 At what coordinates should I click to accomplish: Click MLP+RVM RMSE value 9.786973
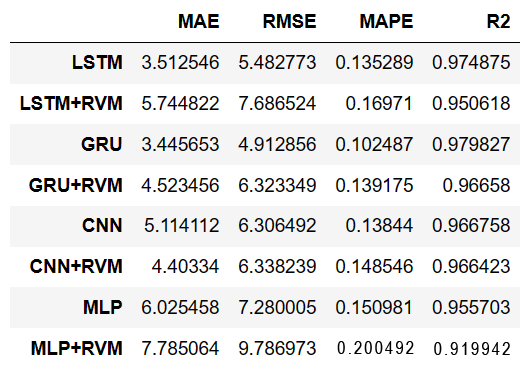point(277,348)
